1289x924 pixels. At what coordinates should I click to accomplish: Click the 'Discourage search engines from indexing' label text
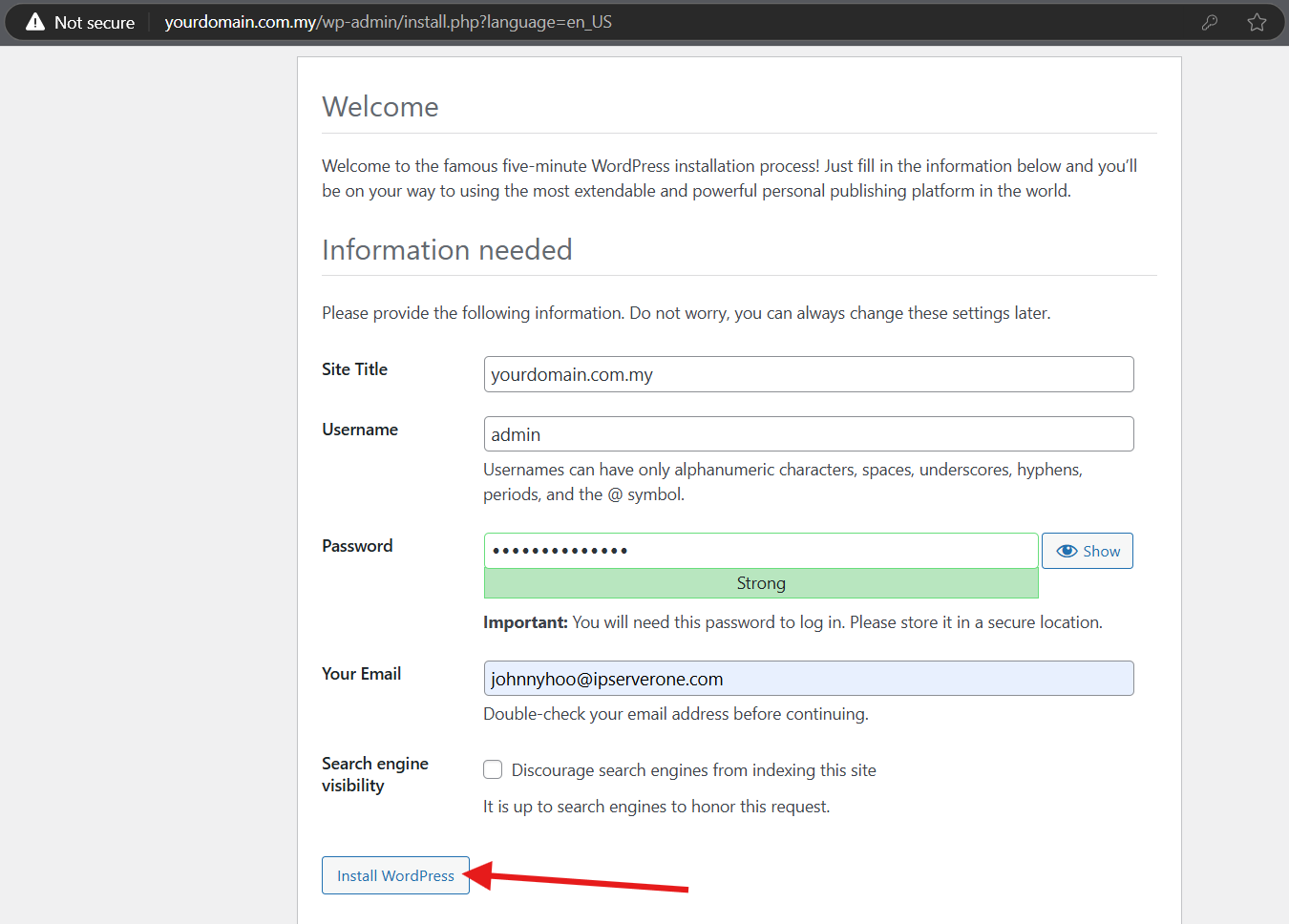[x=693, y=770]
